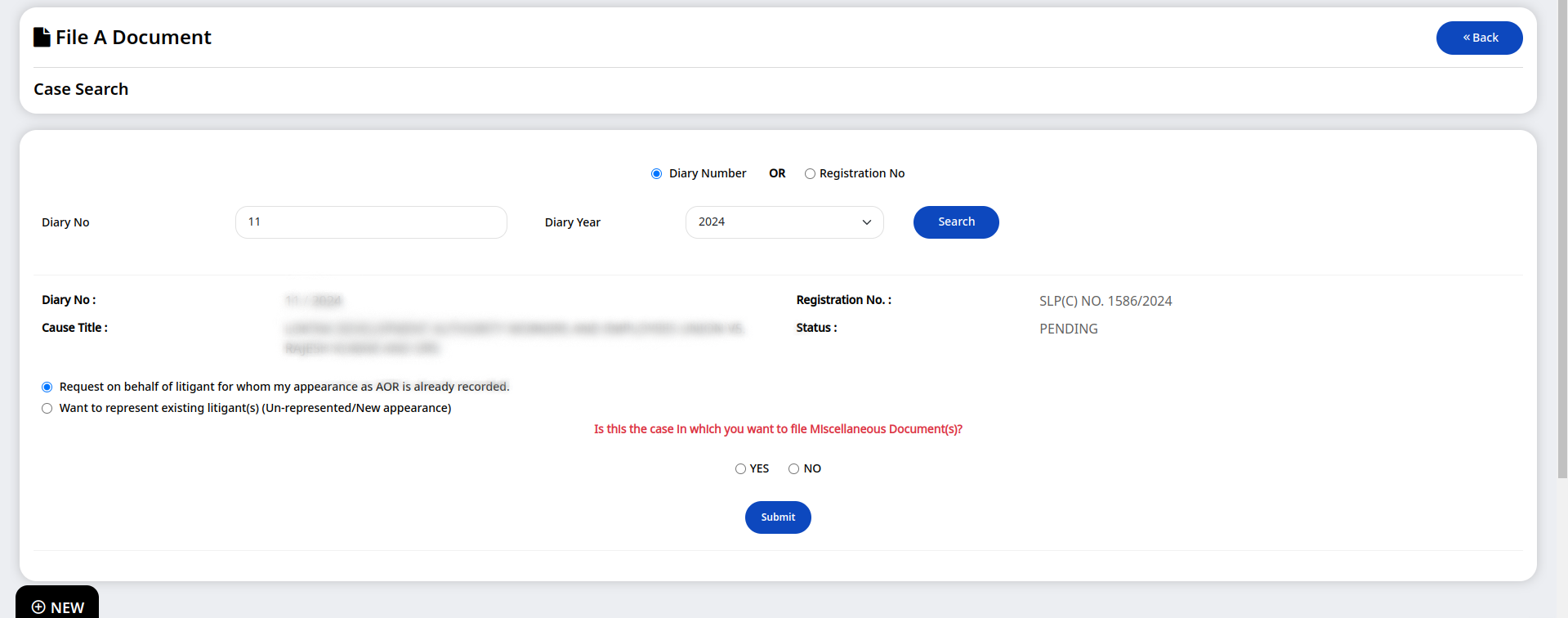Click the Registration No. value SLP(C) NO. 1586/2024
This screenshot has width=1568, height=618.
coord(1106,301)
